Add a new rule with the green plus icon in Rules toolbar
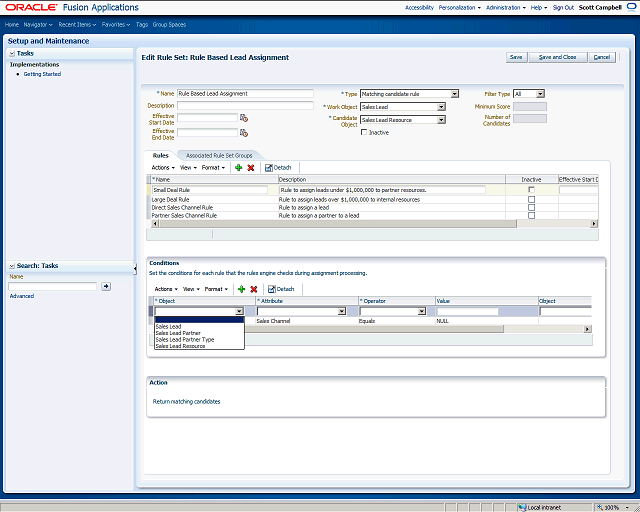This screenshot has height=512, width=640. coord(239,168)
